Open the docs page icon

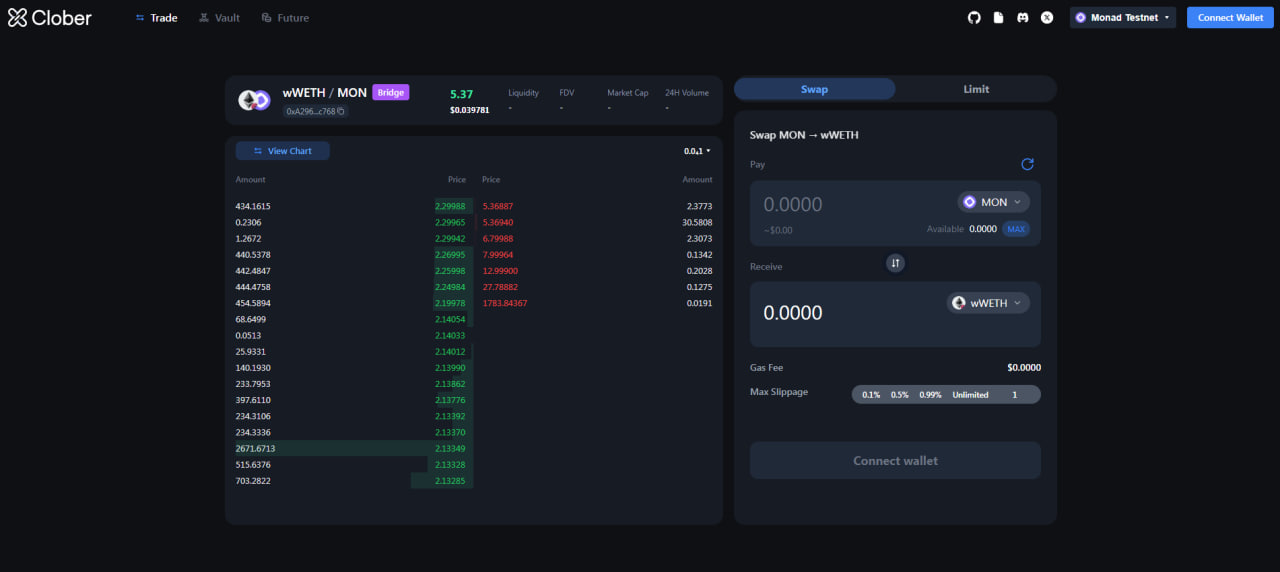pyautogui.click(x=998, y=18)
